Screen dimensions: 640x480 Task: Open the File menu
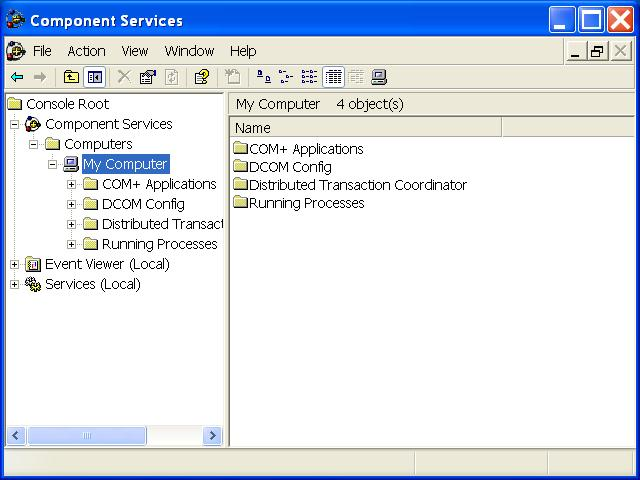(42, 51)
